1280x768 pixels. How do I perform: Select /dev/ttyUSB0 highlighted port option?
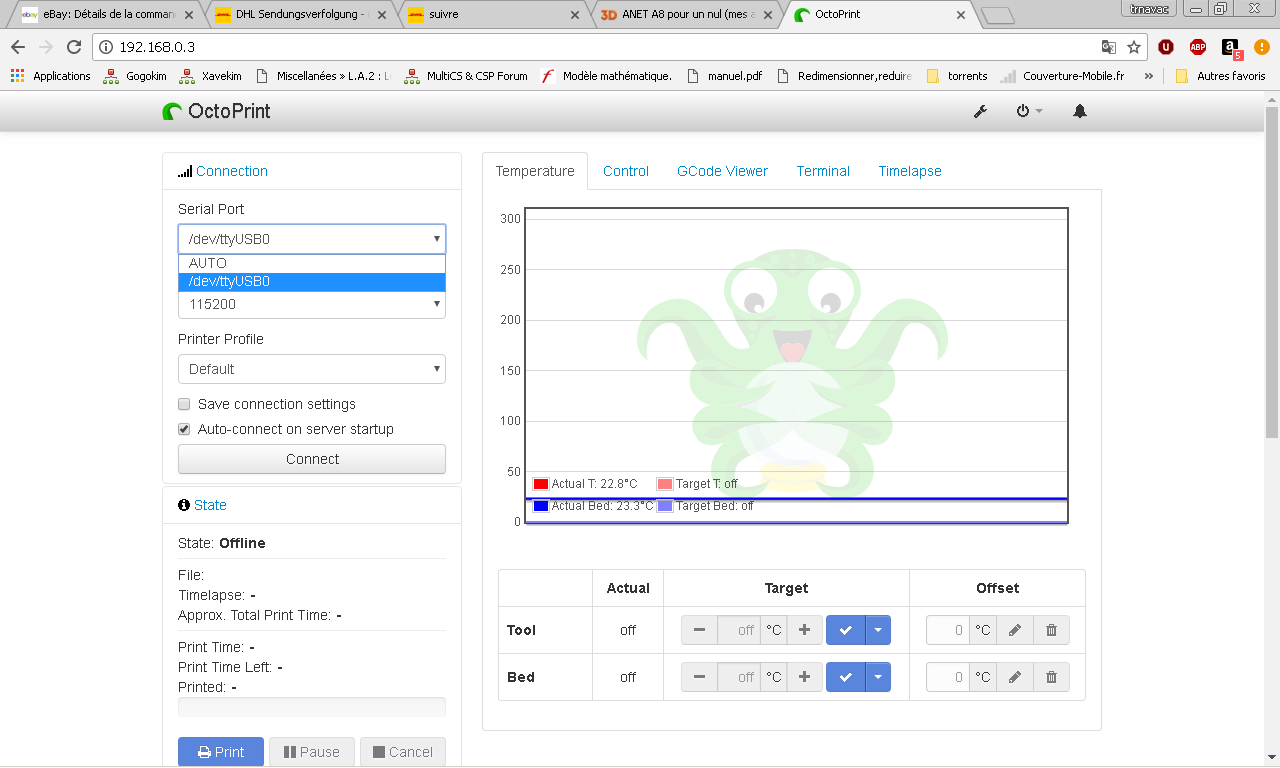(x=312, y=282)
